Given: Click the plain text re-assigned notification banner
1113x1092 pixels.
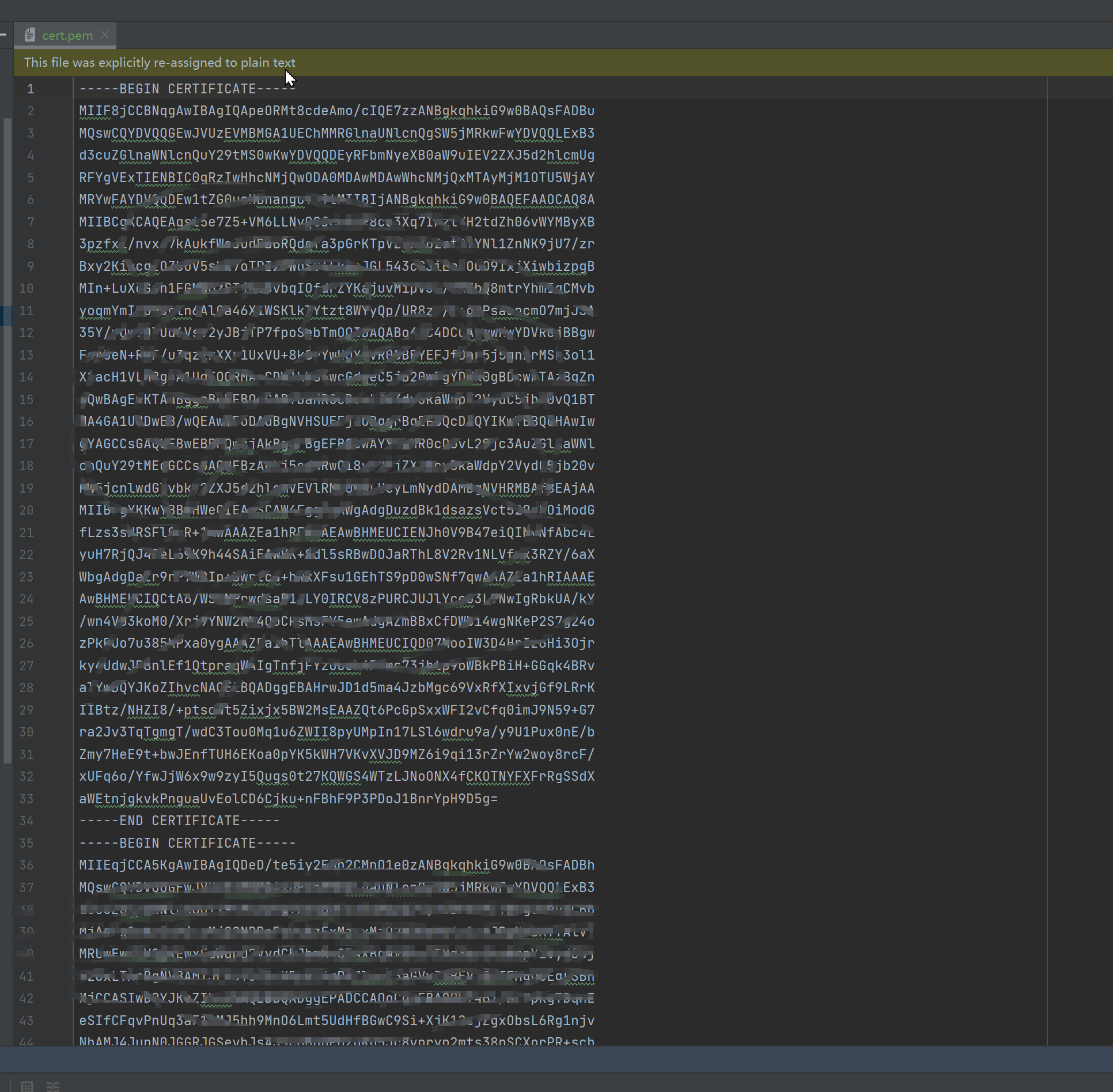Looking at the screenshot, I should pos(563,62).
